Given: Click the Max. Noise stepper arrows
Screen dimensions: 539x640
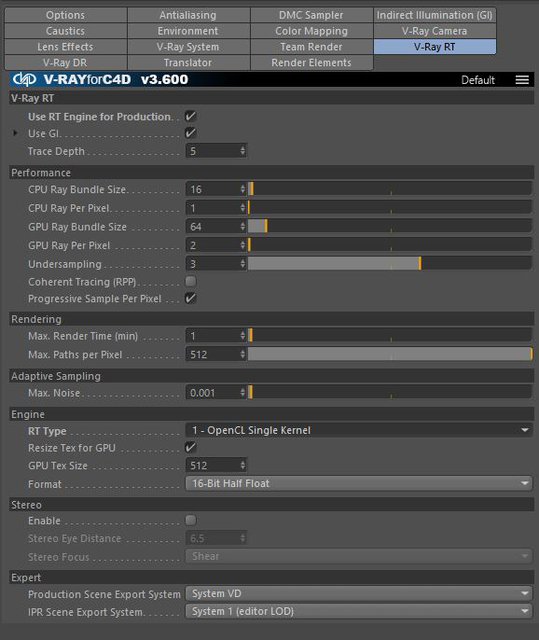Looking at the screenshot, I should tap(243, 393).
